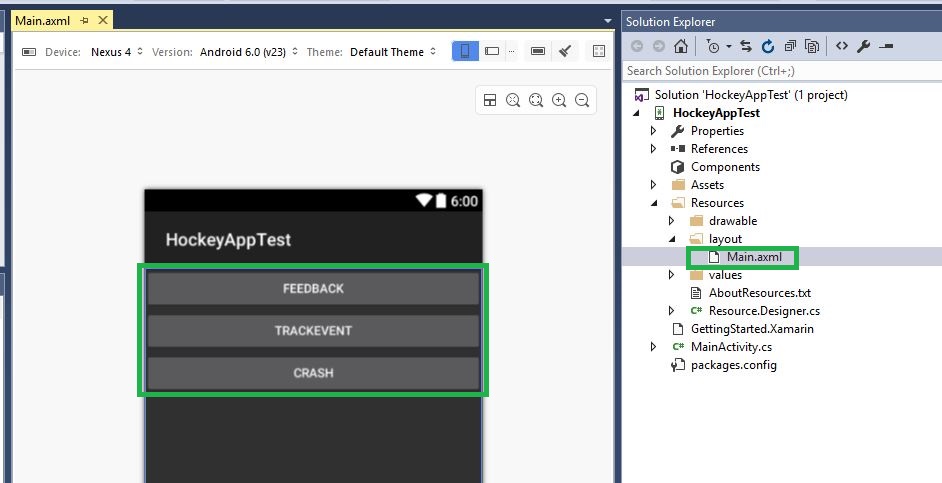Viewport: 942px width, 483px height.
Task: Click the Forward navigation arrow in Solution Explorer
Action: pyautogui.click(x=658, y=46)
